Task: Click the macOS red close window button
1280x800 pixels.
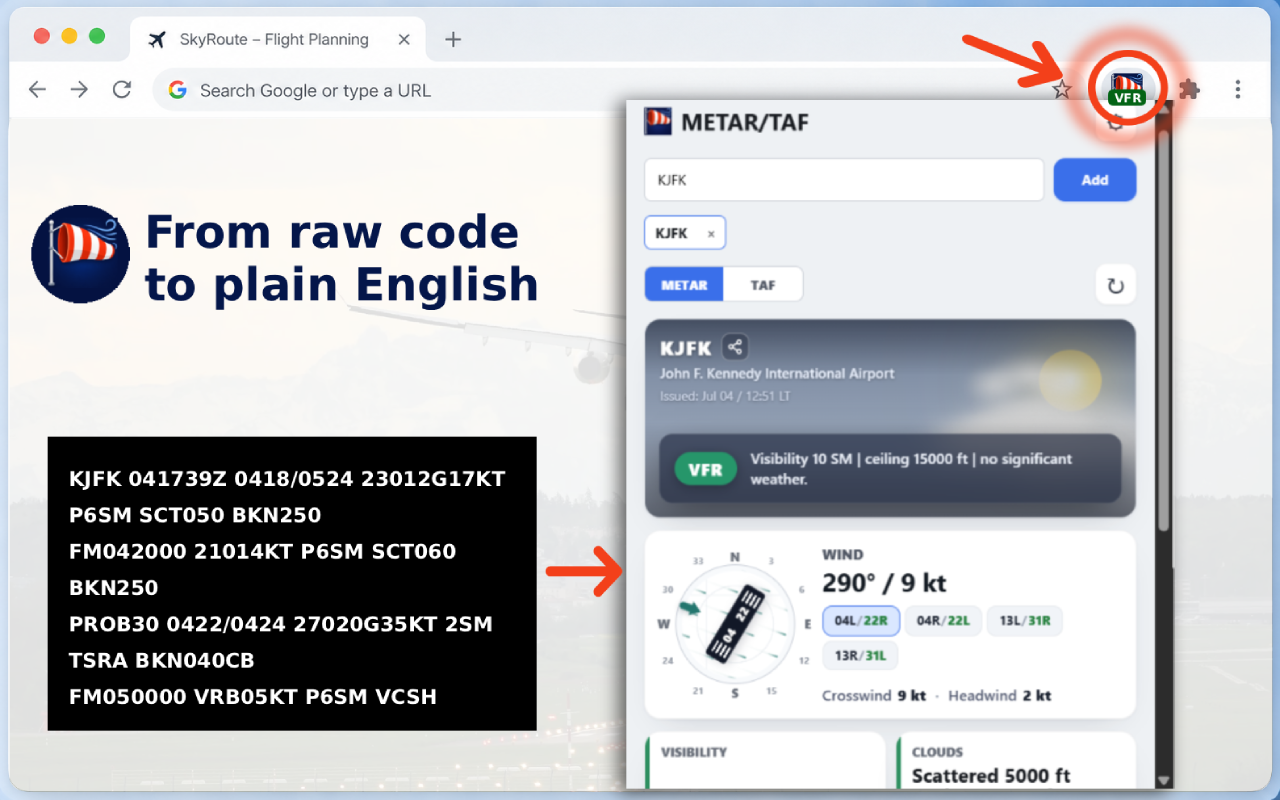Action: 42,36
